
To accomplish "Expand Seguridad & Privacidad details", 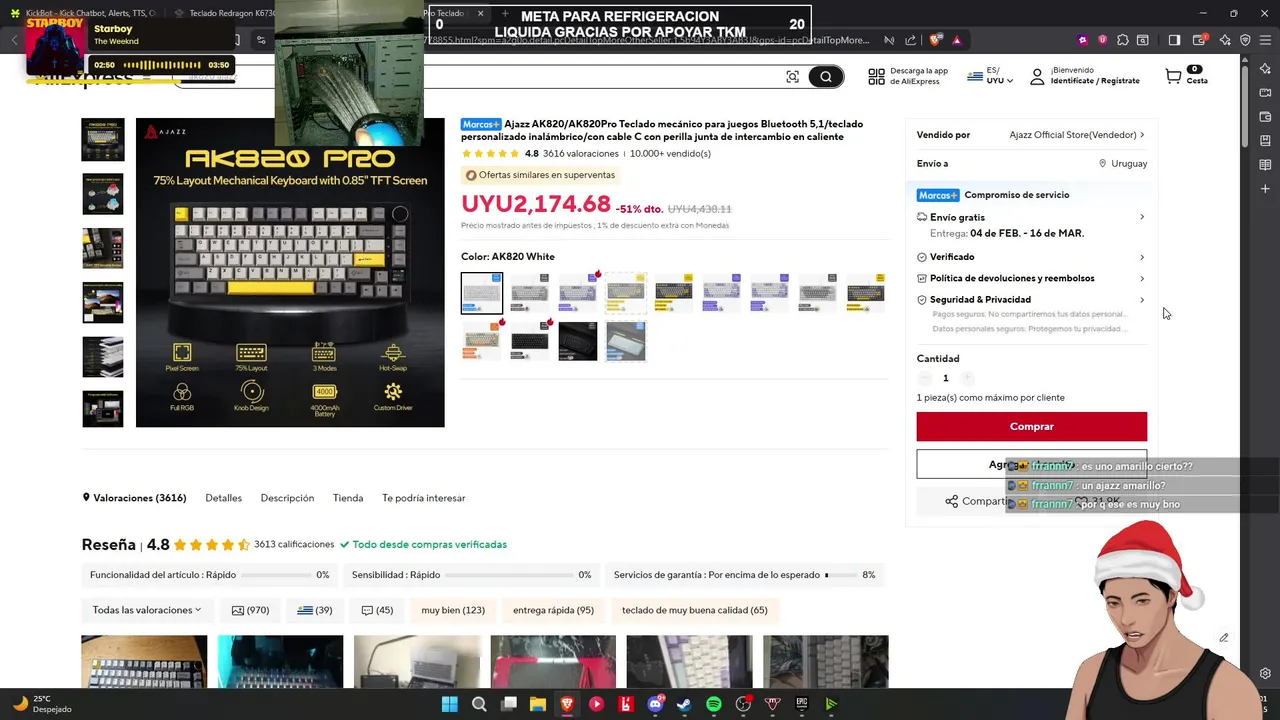I will [1142, 299].
